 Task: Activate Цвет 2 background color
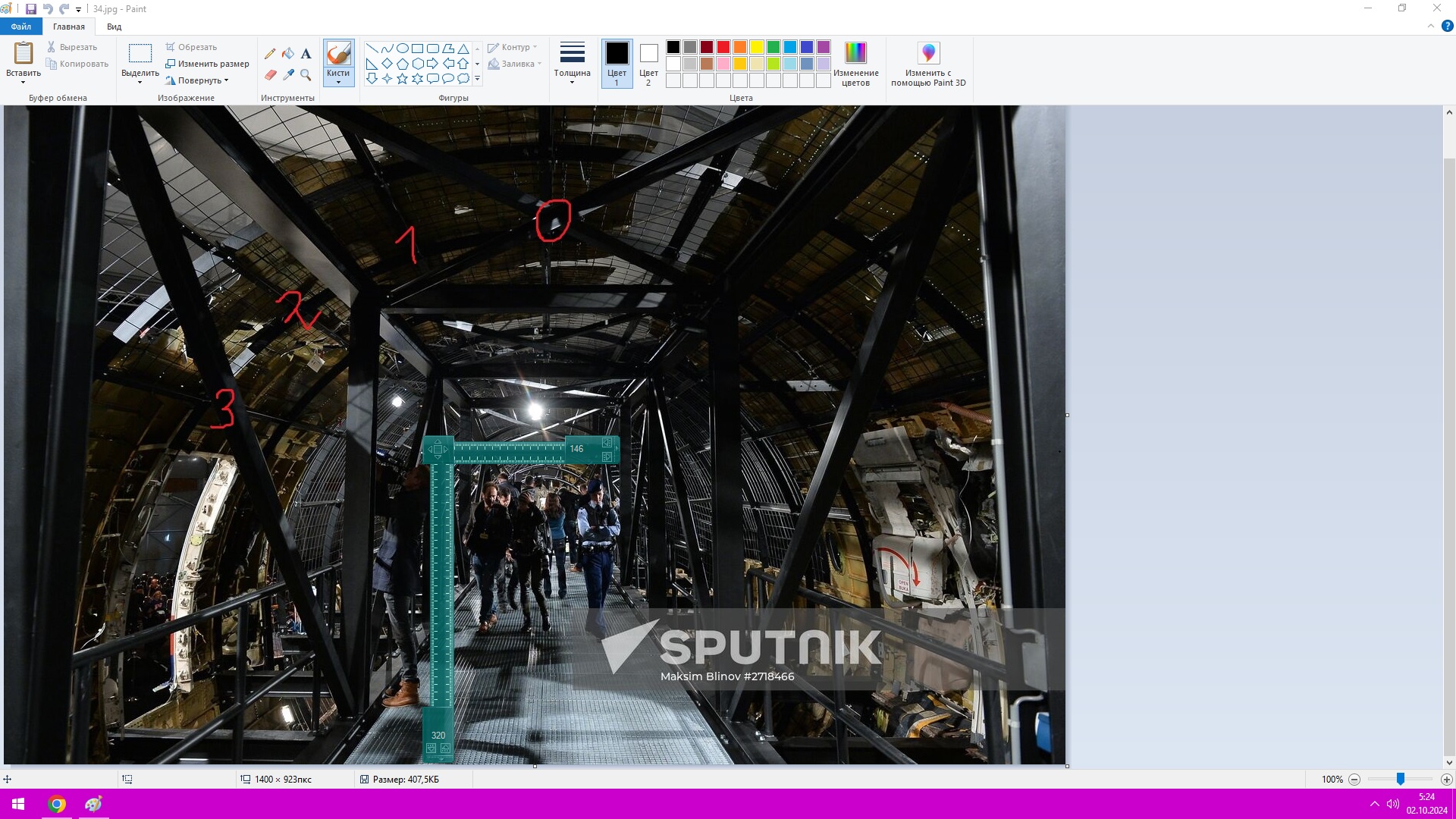(x=648, y=63)
